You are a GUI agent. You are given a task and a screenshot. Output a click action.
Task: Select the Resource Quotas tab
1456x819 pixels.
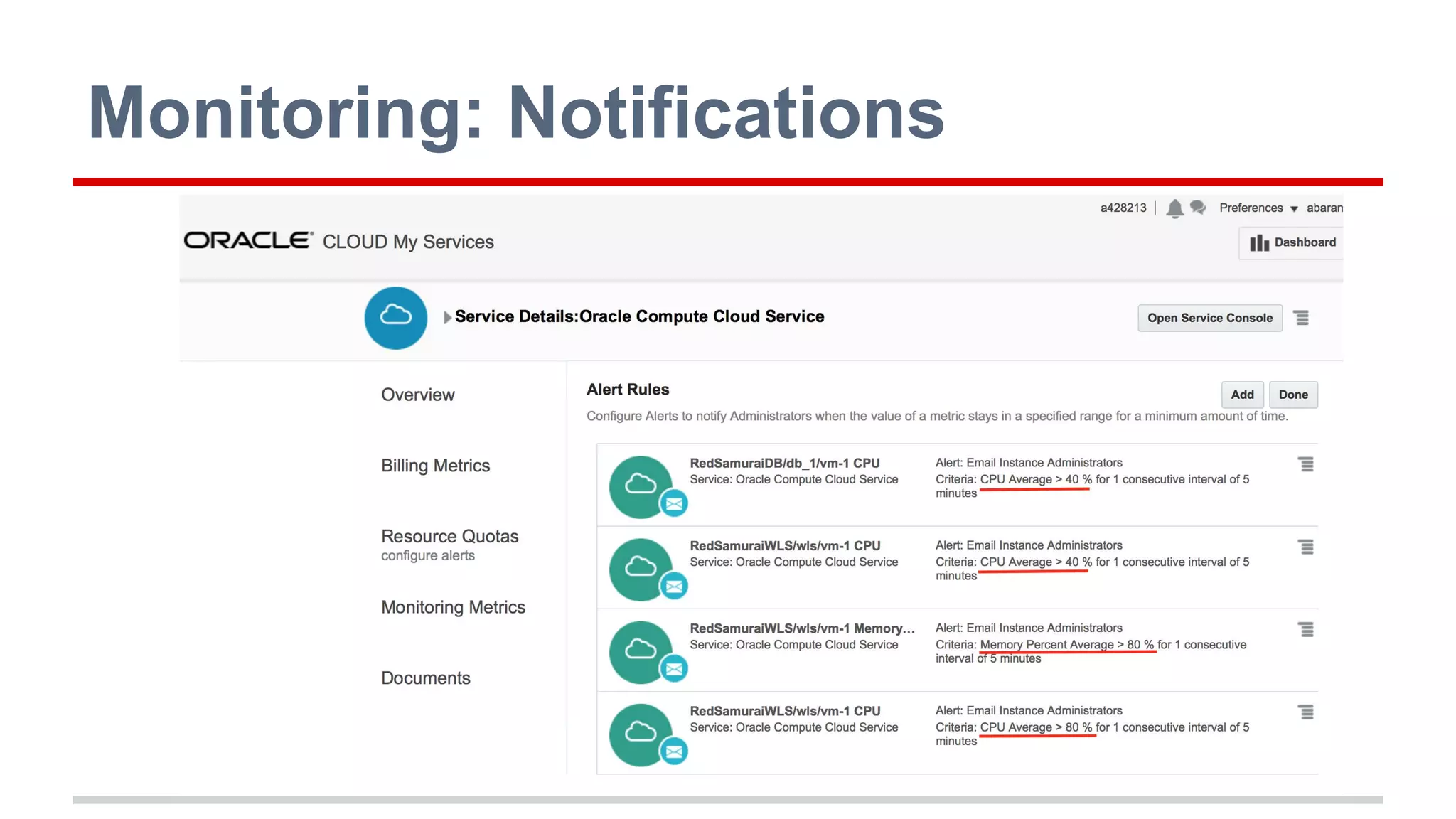click(450, 537)
